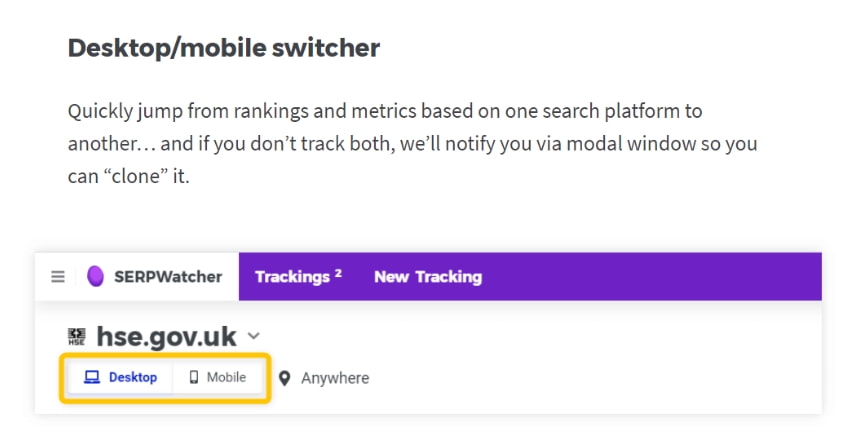Click the hse.gov.uk domain title
The width and height of the screenshot is (841, 447).
pos(168,337)
